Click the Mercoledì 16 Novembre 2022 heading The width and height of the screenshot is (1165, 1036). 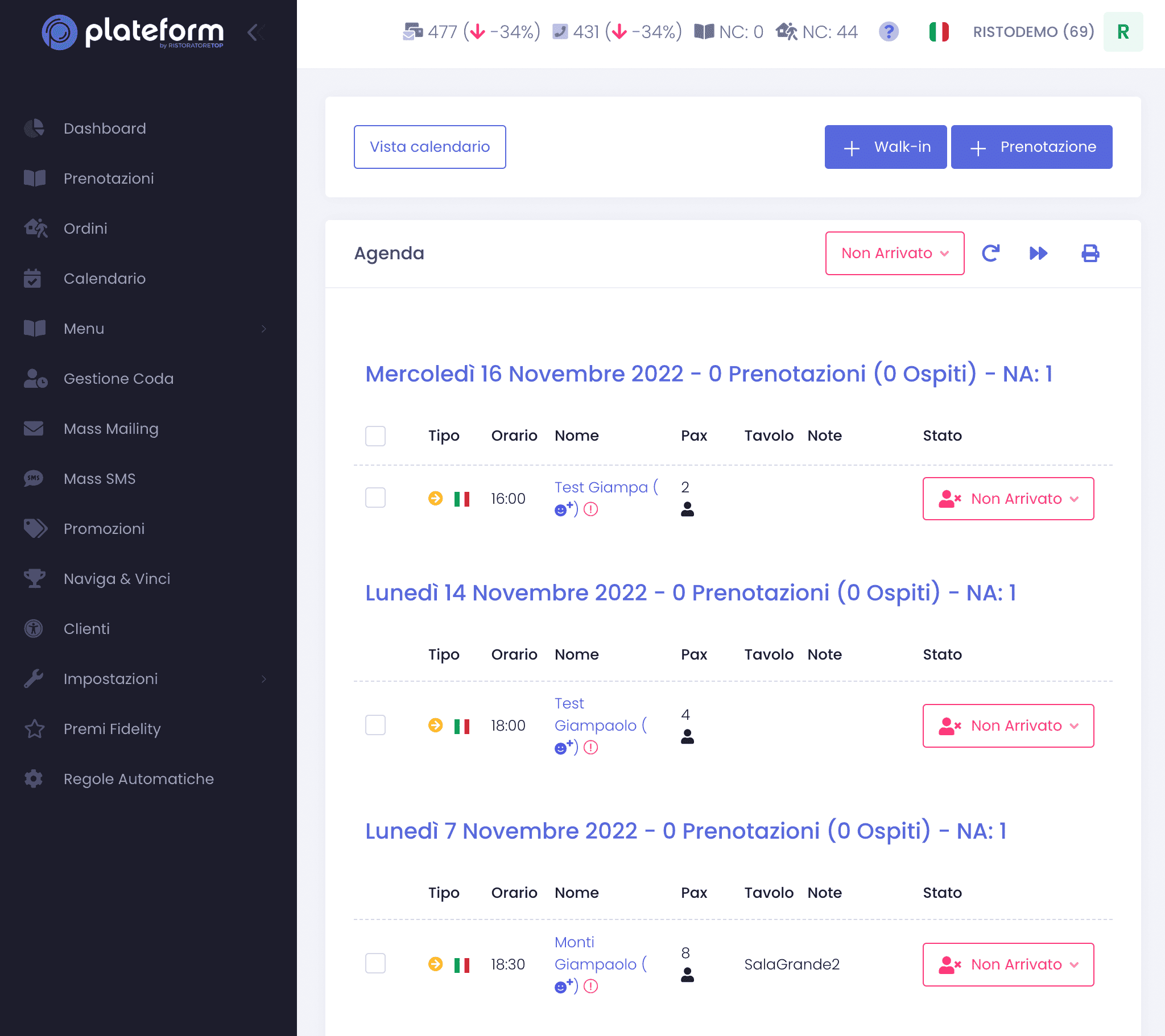(708, 374)
